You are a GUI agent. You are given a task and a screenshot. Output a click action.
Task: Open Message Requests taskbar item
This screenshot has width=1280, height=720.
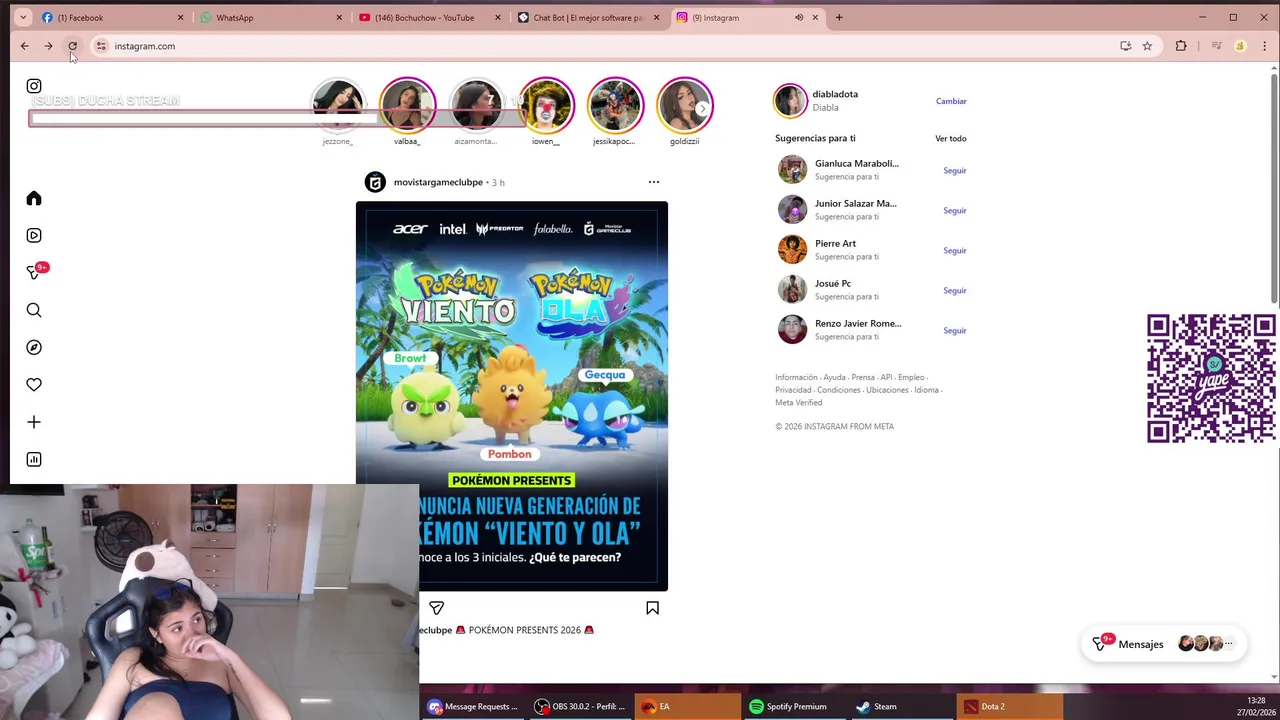click(473, 706)
